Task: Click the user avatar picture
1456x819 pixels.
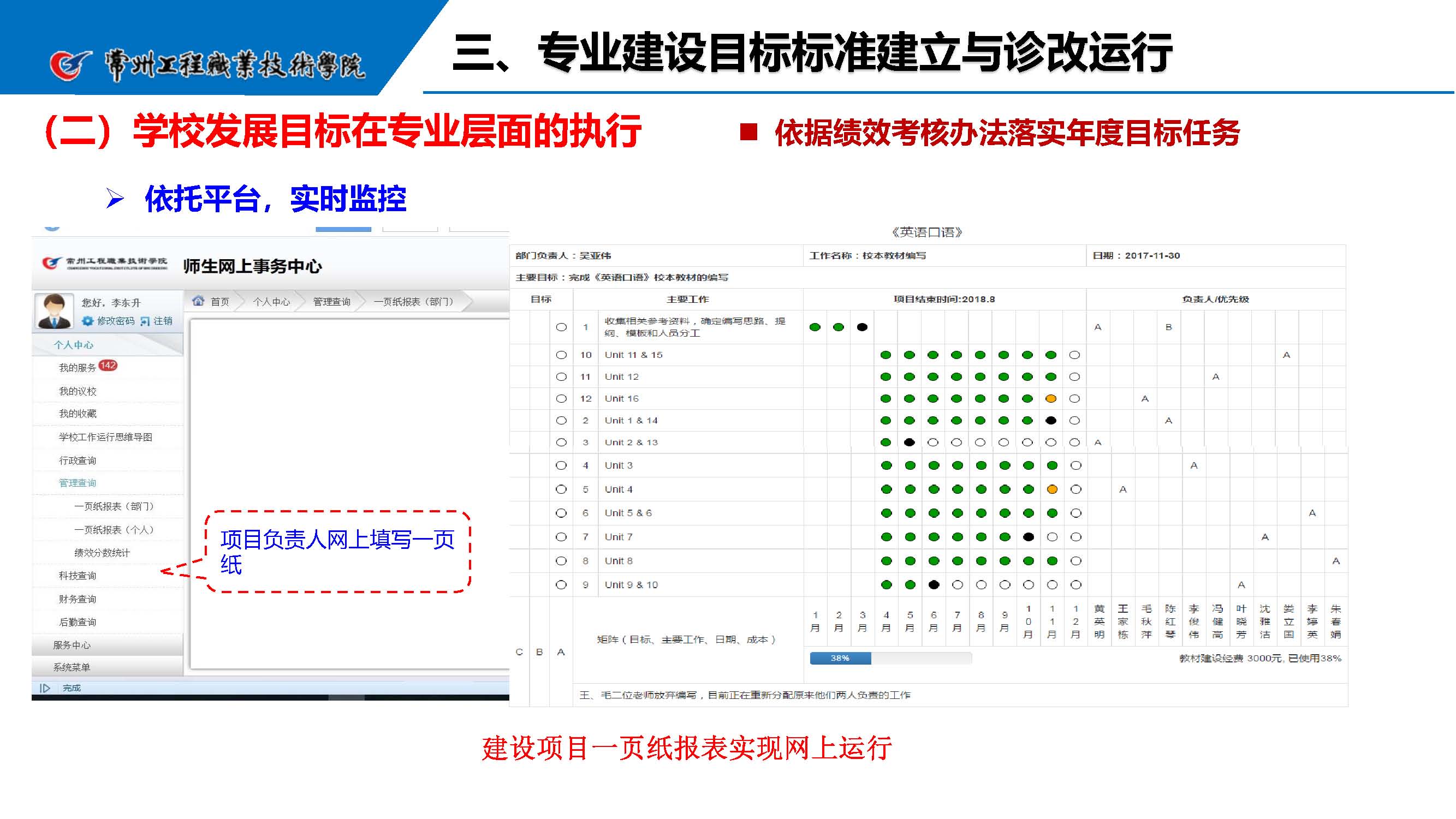Action: 54,310
